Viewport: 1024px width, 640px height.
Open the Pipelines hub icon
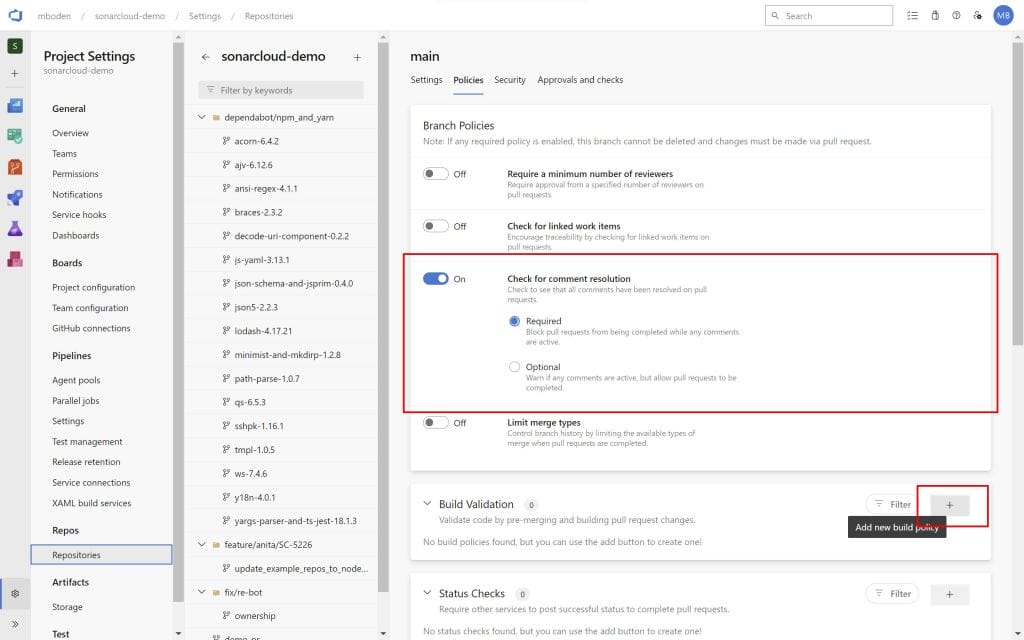[x=15, y=197]
